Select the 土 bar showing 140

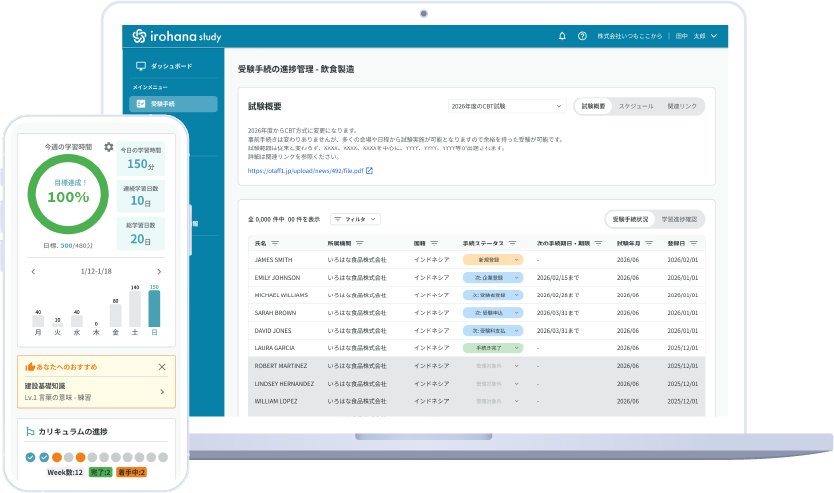tap(135, 309)
